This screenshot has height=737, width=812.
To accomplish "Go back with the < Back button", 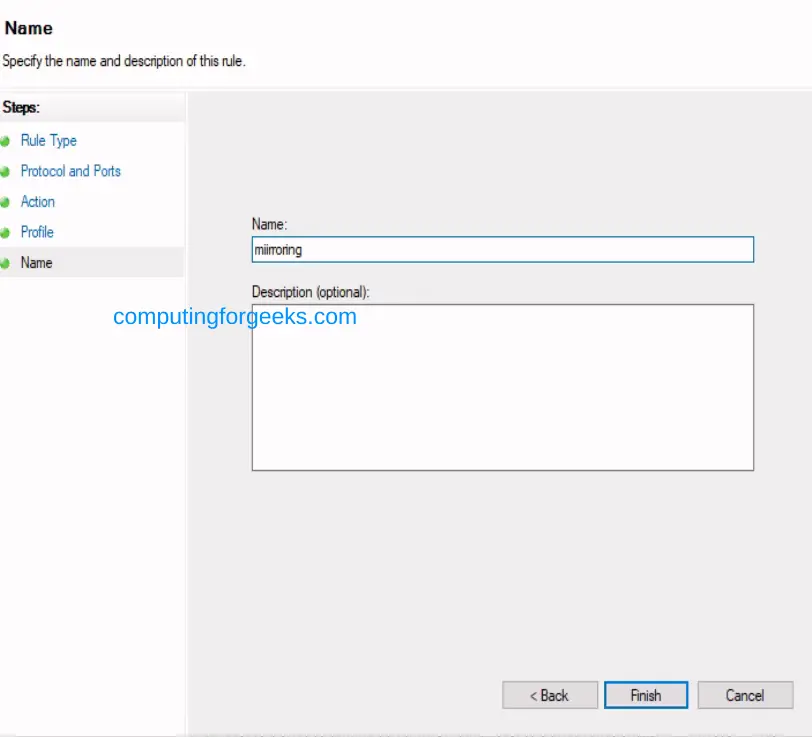I will [549, 695].
